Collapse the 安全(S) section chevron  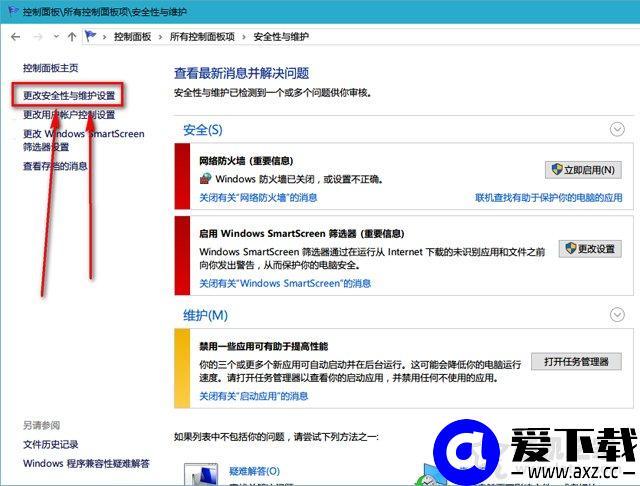pos(617,129)
